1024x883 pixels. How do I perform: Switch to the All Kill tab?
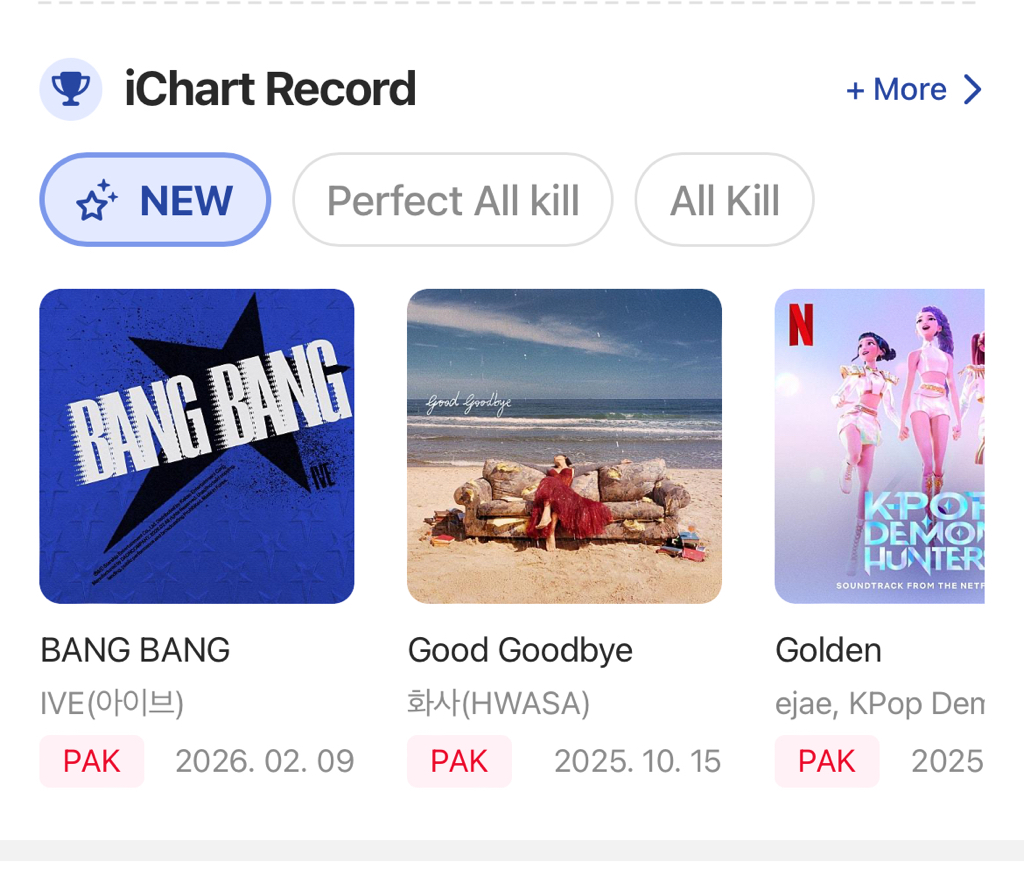[x=724, y=200]
